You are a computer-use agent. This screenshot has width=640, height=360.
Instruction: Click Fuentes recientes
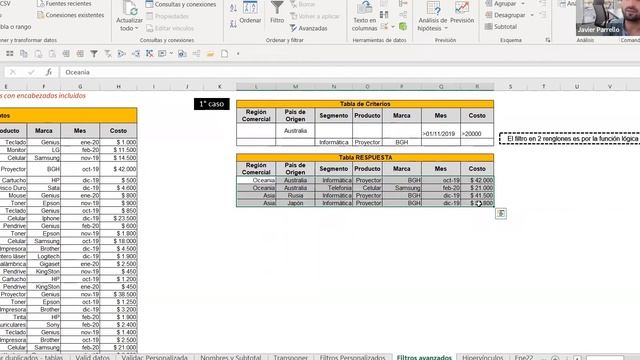[x=64, y=4]
